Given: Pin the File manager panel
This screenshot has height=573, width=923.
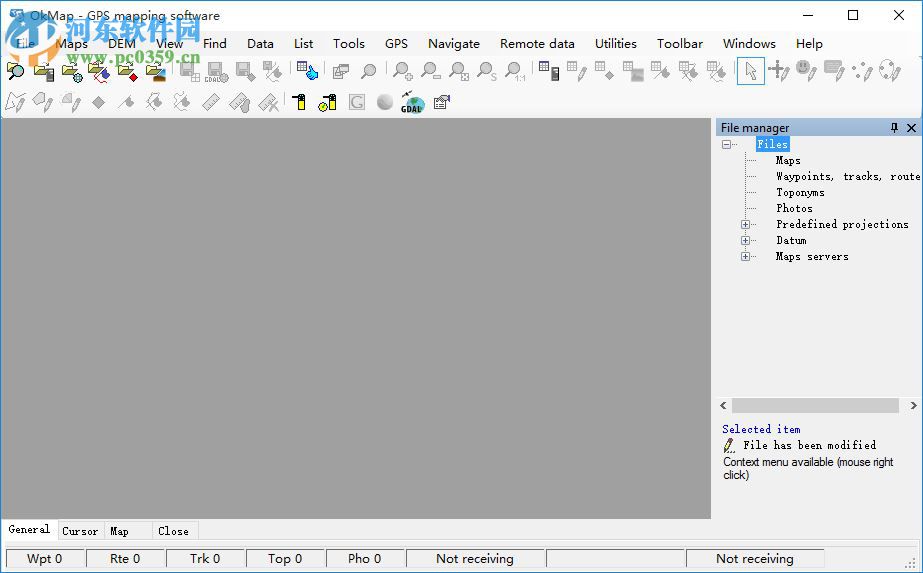Looking at the screenshot, I should click(x=894, y=128).
